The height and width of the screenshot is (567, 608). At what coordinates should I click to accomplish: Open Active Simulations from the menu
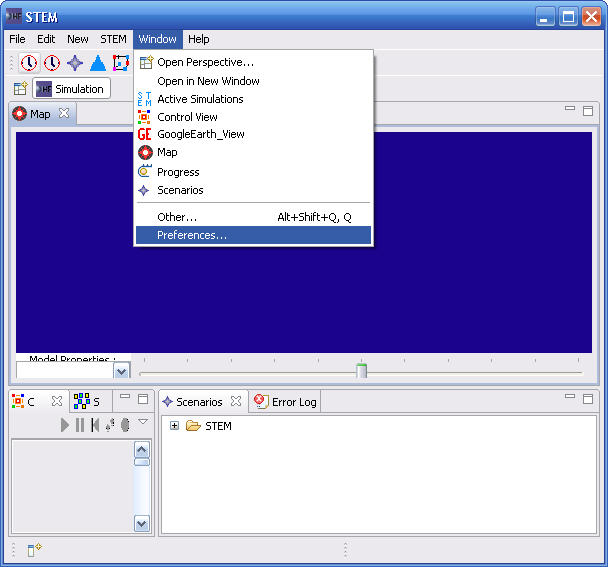200,99
